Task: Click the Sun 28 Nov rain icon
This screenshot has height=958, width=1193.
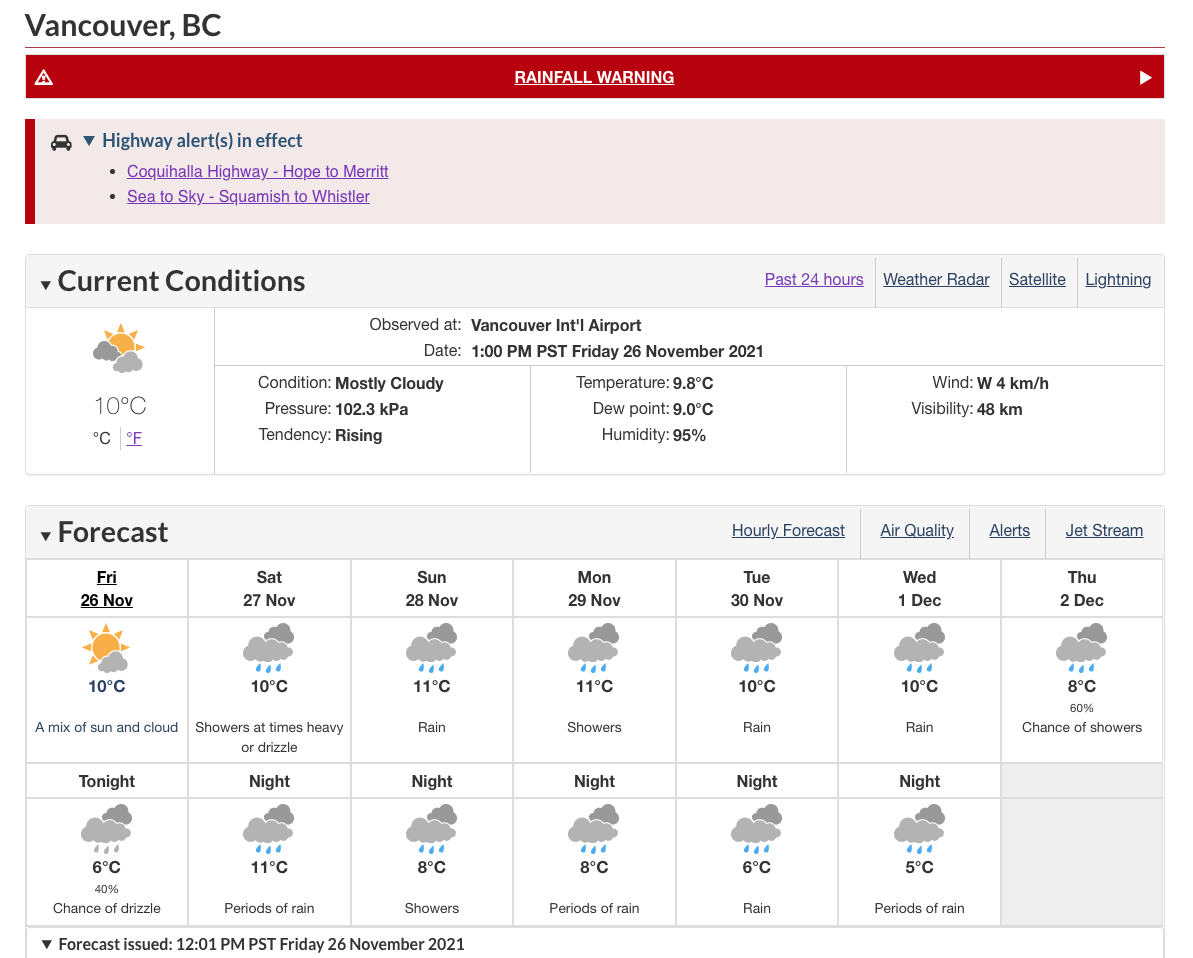Action: [431, 648]
